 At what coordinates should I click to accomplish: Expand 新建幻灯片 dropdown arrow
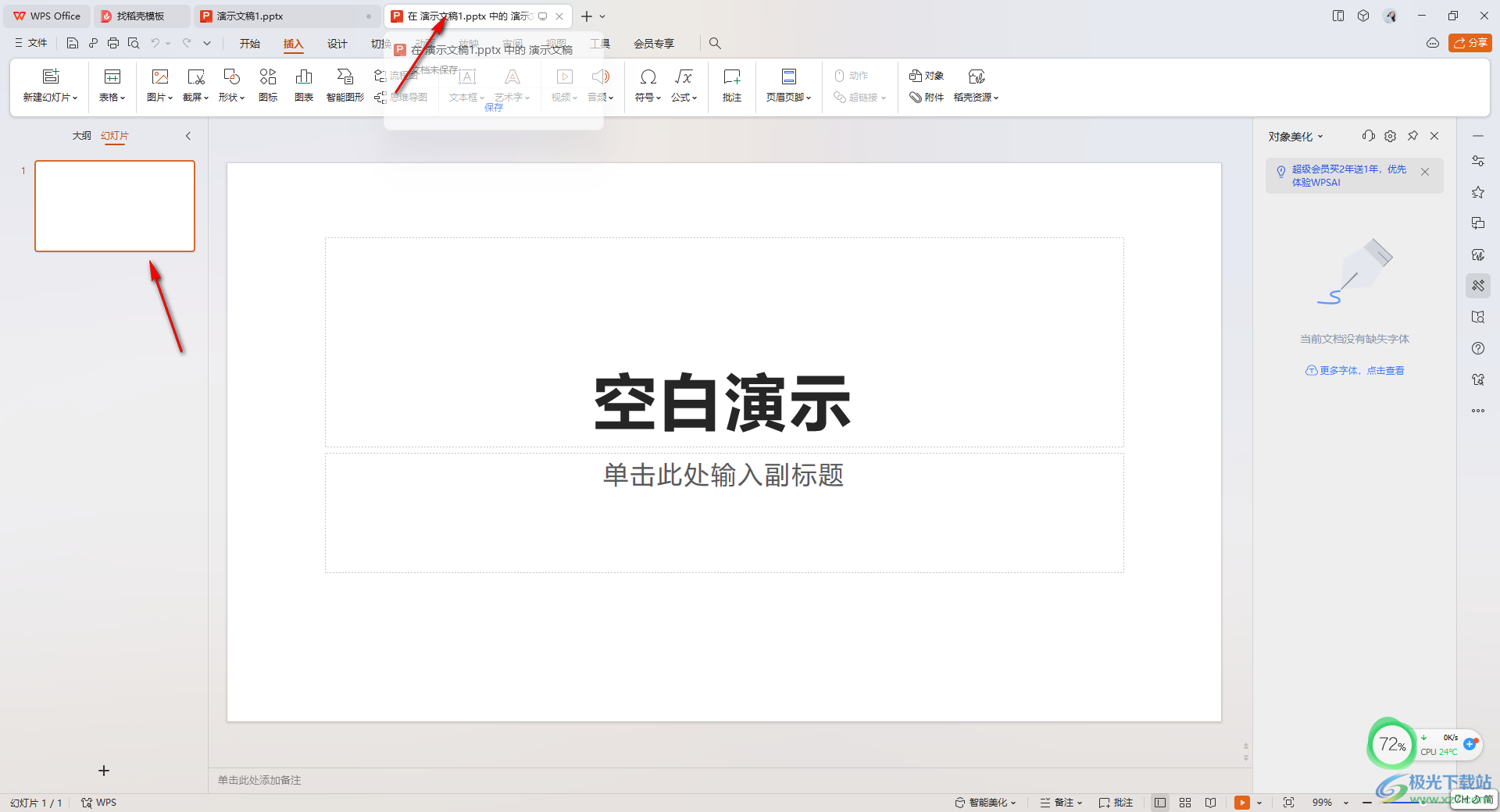click(x=75, y=98)
